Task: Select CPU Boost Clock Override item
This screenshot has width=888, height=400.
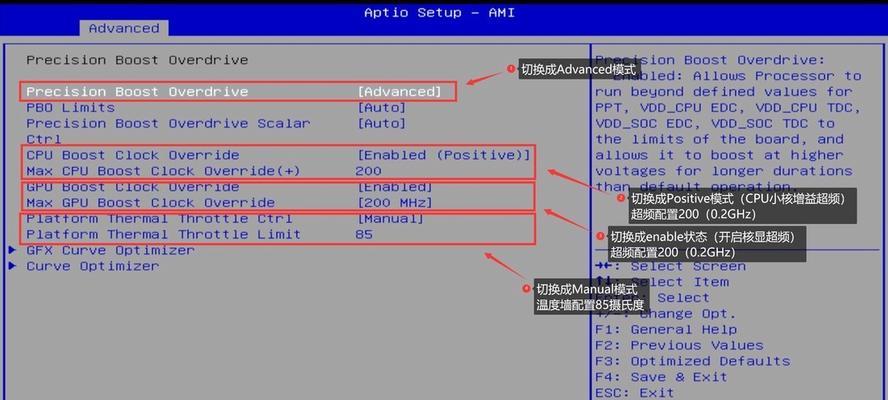Action: coord(133,155)
